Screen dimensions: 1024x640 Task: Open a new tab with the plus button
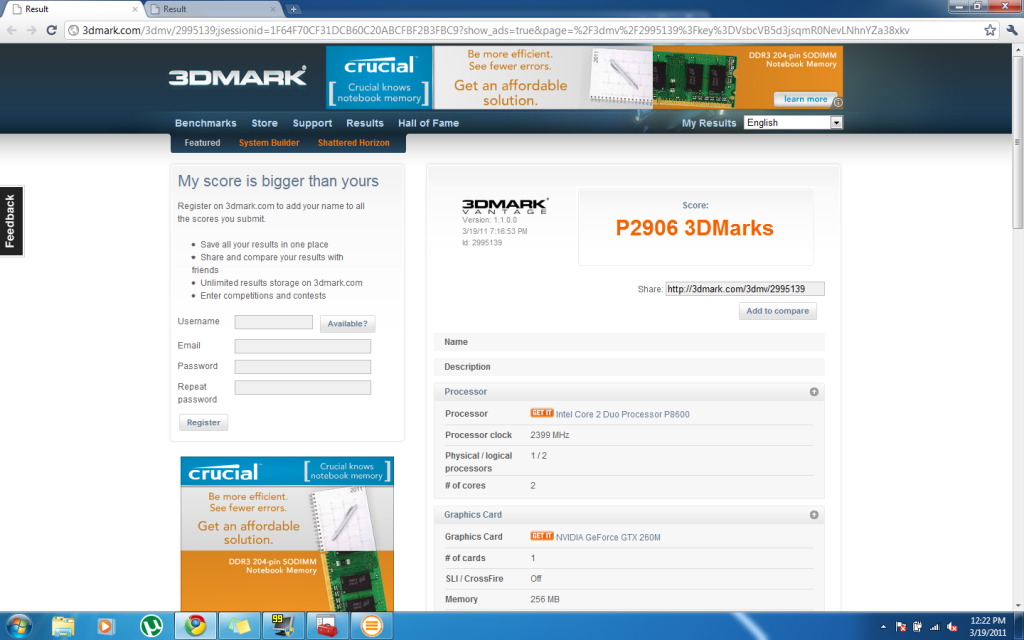pos(294,9)
